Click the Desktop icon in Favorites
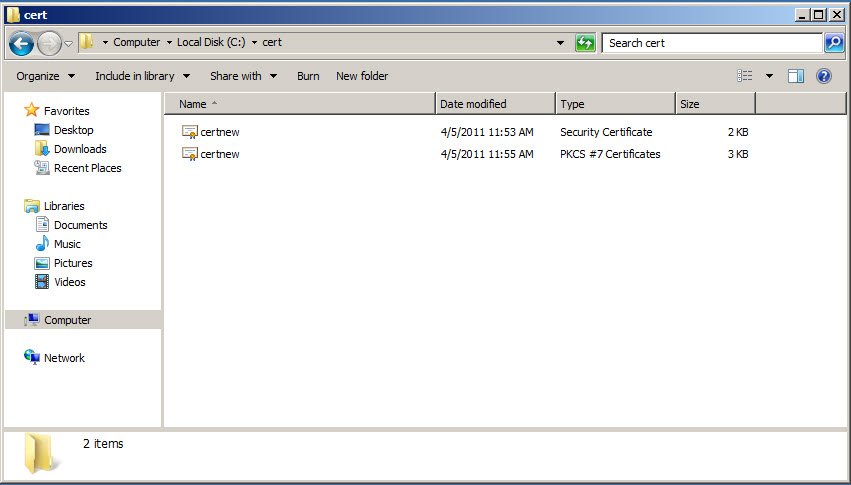 (x=42, y=130)
